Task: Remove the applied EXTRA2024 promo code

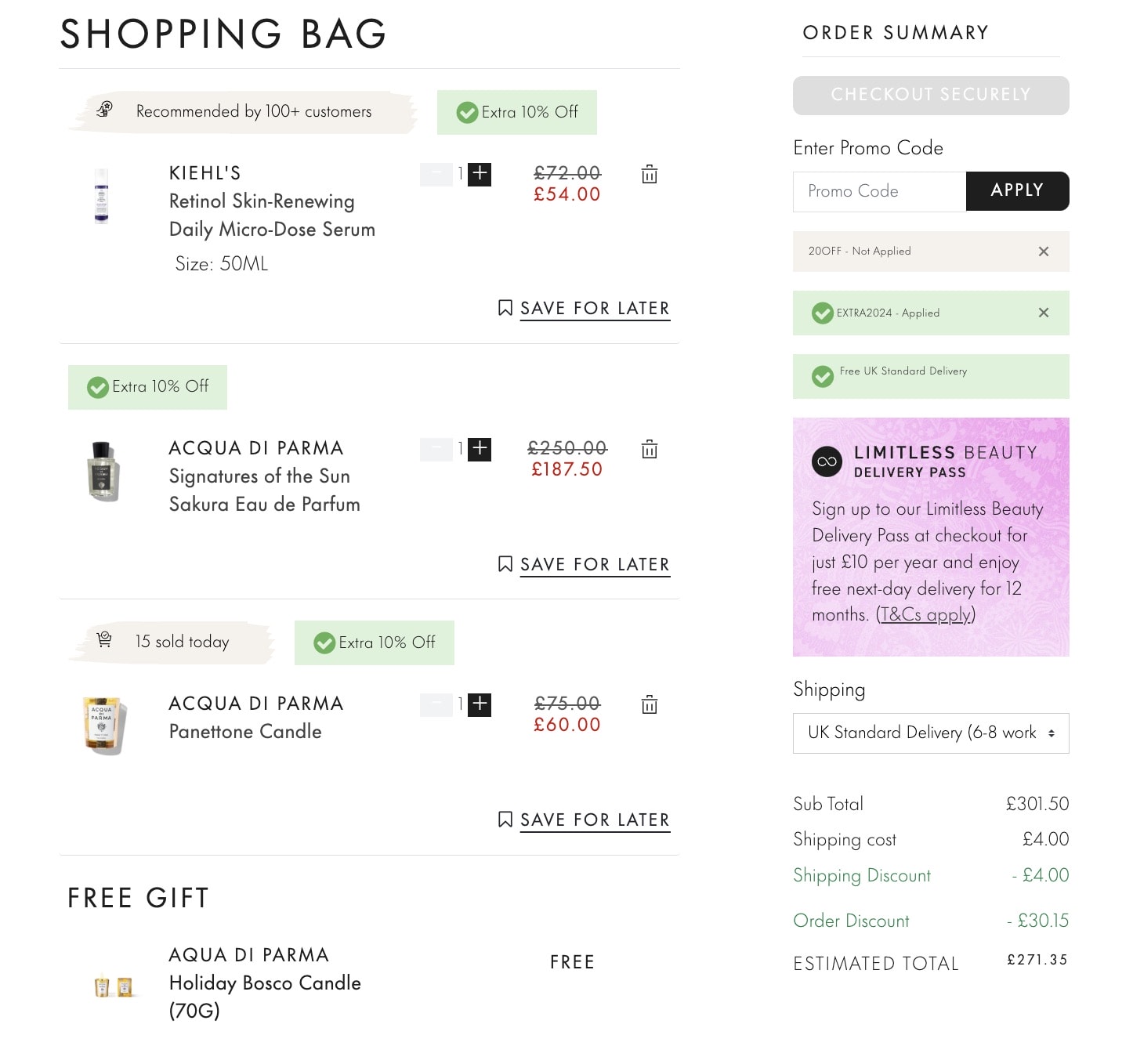Action: tap(1043, 313)
